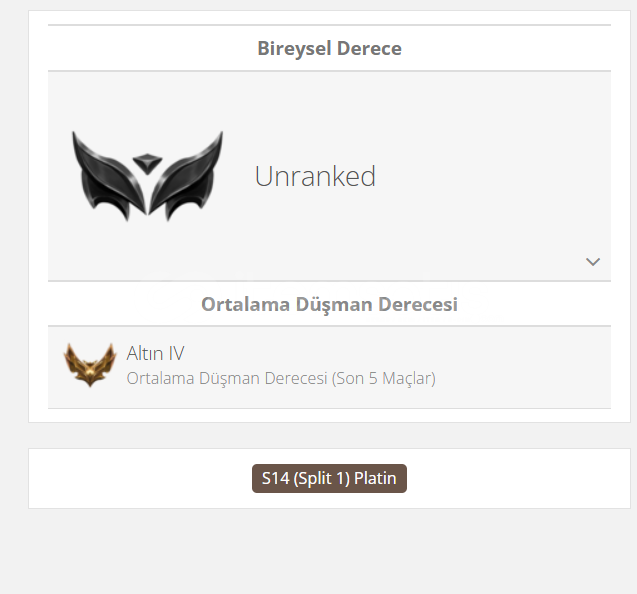Screen dimensions: 637x594
Task: Click the word Platin in season badge
Action: pyautogui.click(x=375, y=478)
